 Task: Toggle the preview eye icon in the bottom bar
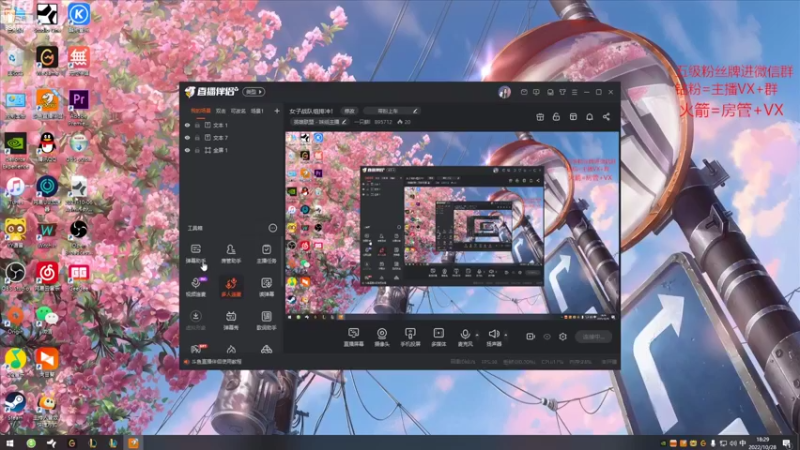(547, 337)
